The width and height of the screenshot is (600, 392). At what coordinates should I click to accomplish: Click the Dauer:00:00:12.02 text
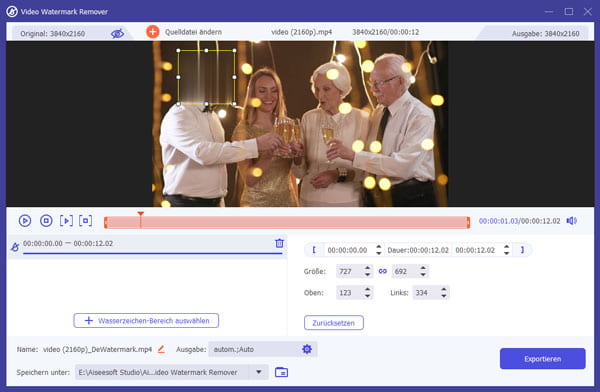[x=418, y=250]
